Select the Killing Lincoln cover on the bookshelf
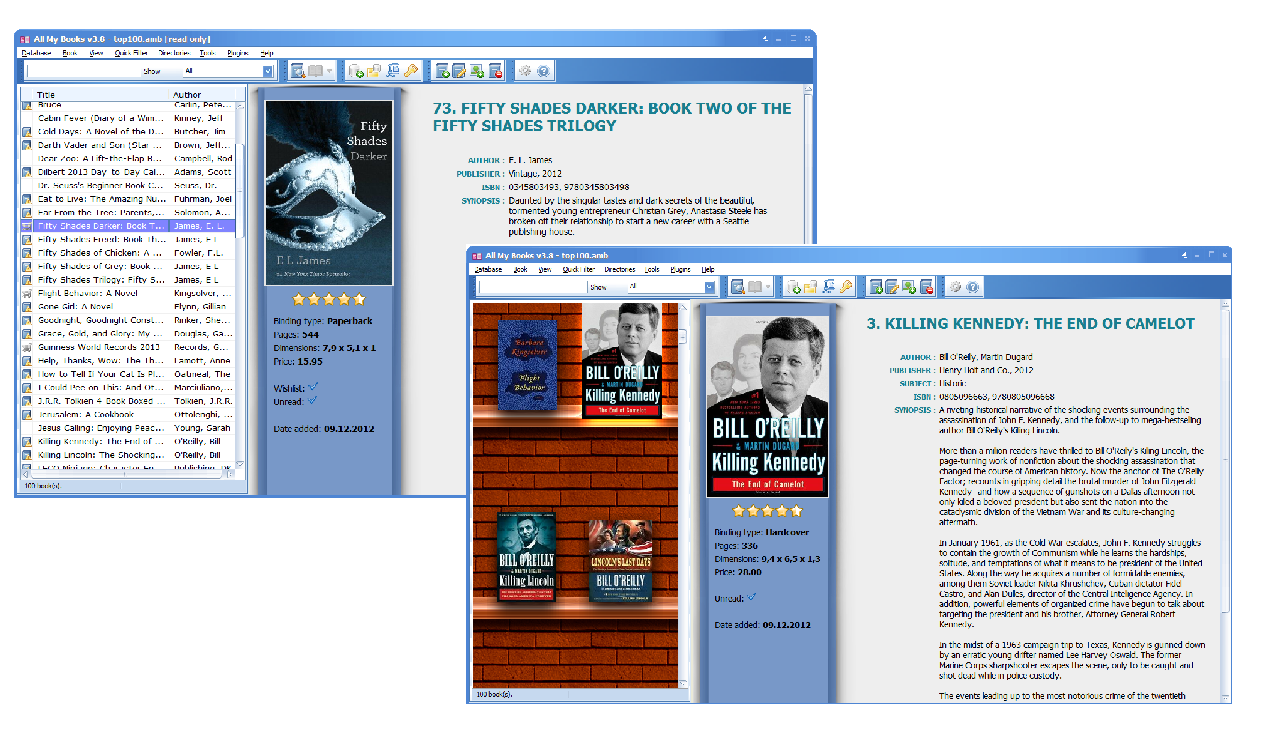Screen dimensions: 1274x753 click(526, 556)
